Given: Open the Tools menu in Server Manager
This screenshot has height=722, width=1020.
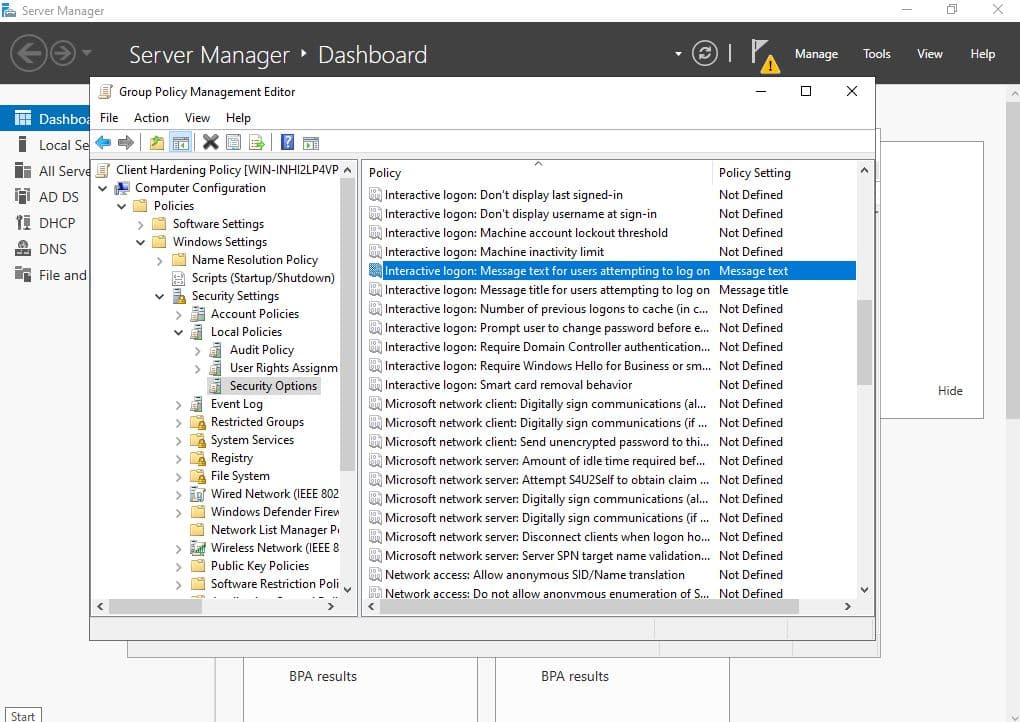Looking at the screenshot, I should coord(876,54).
